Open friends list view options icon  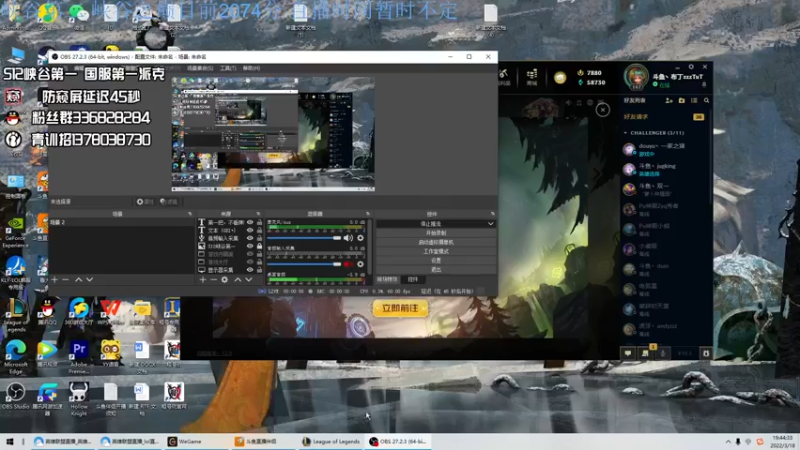[694, 101]
